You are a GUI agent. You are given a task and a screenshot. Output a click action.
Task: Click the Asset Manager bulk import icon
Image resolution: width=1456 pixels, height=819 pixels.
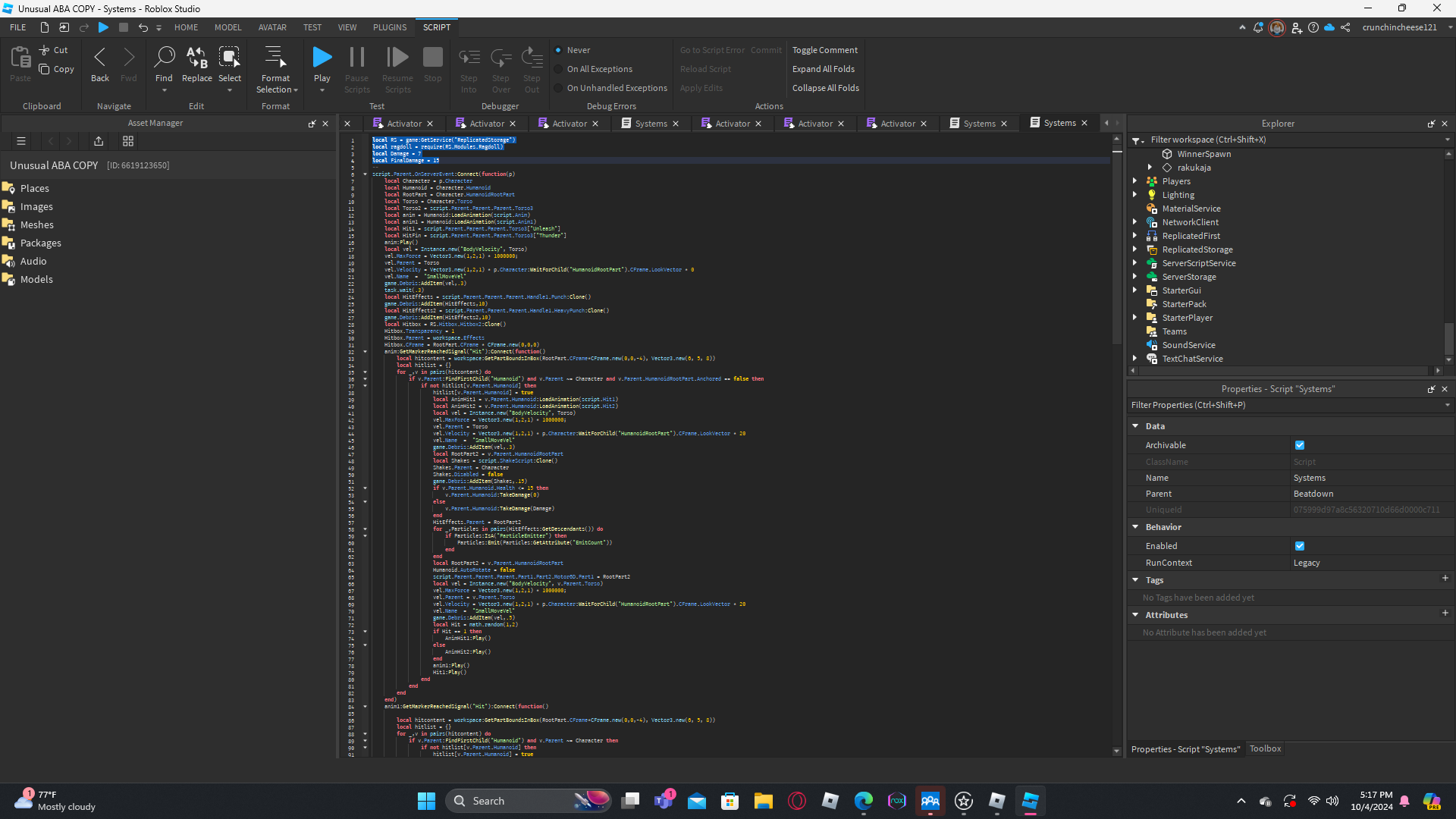pos(99,141)
